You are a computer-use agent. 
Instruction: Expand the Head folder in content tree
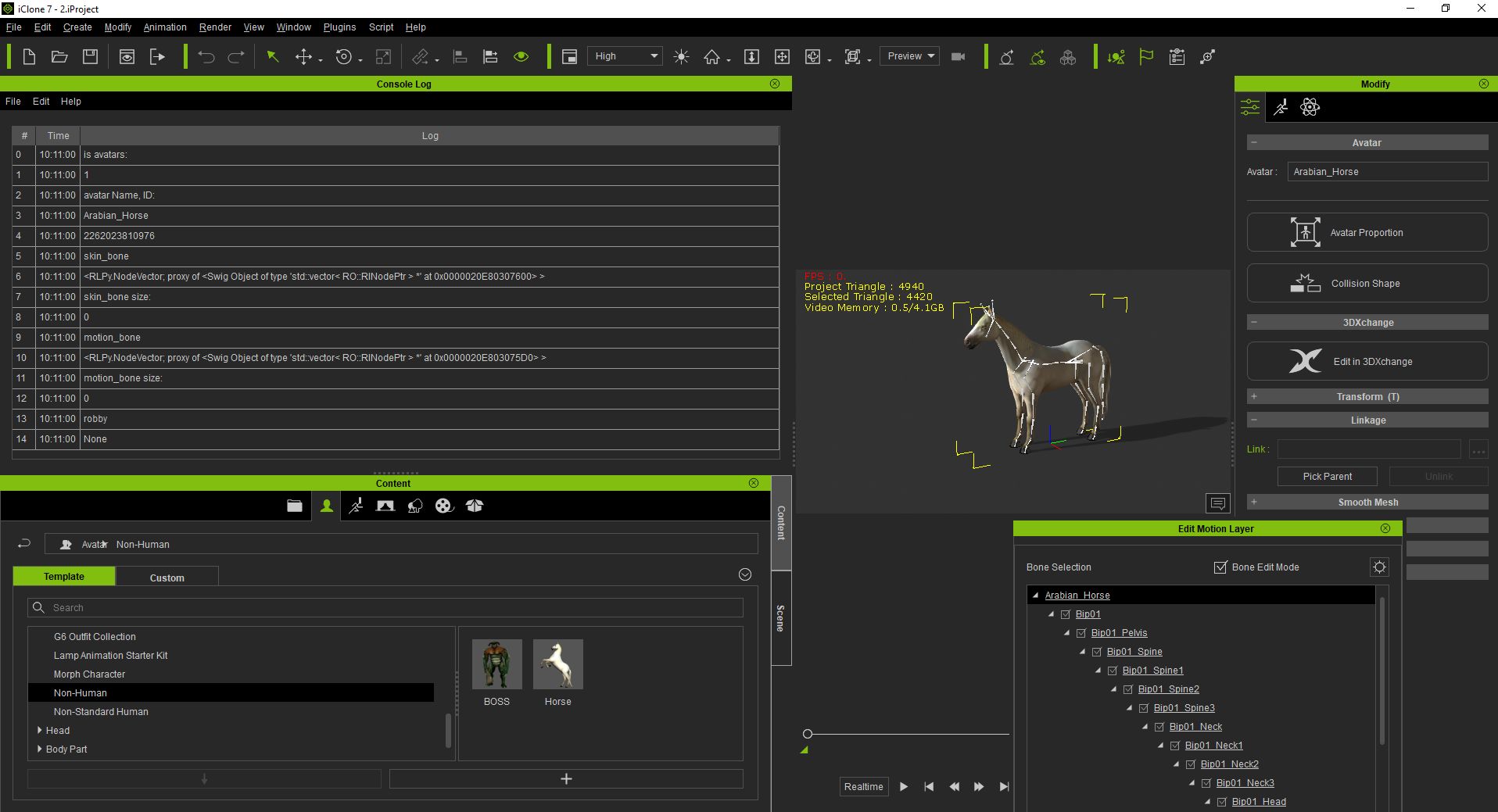39,730
